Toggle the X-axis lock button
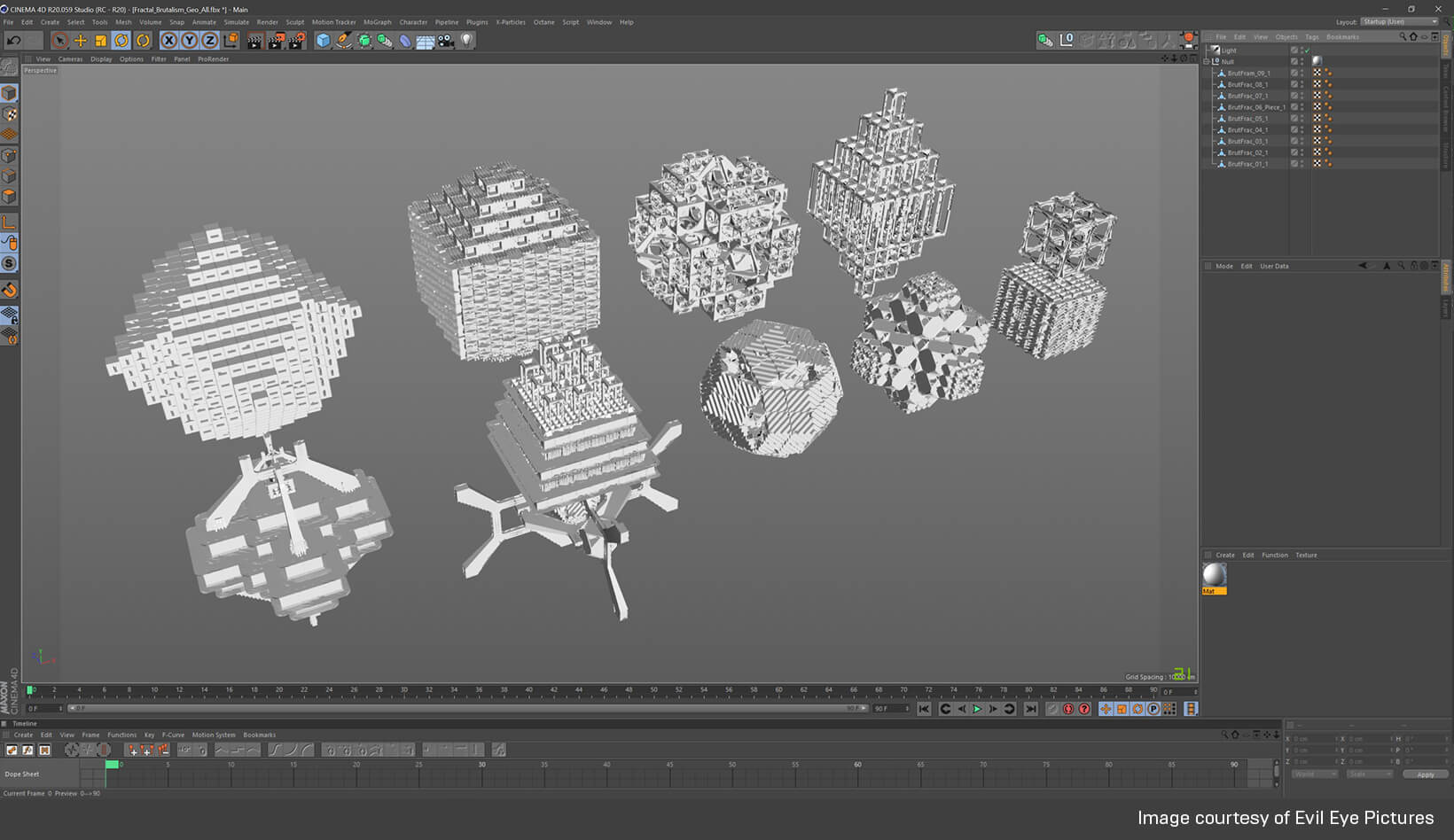 click(169, 40)
